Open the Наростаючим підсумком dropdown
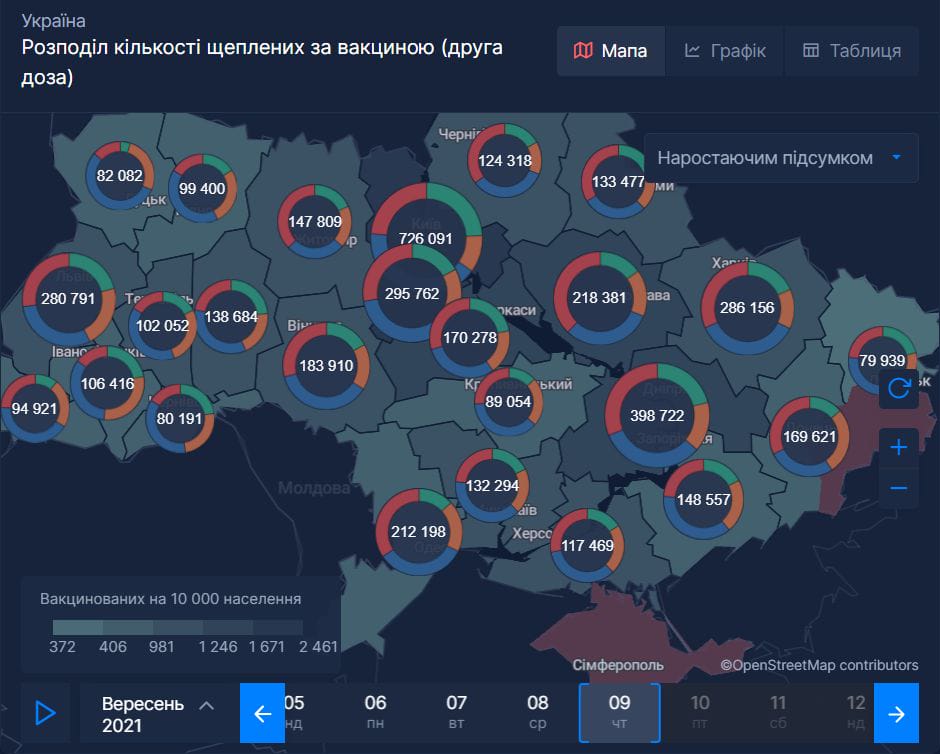The image size is (940, 754). pyautogui.click(x=781, y=158)
